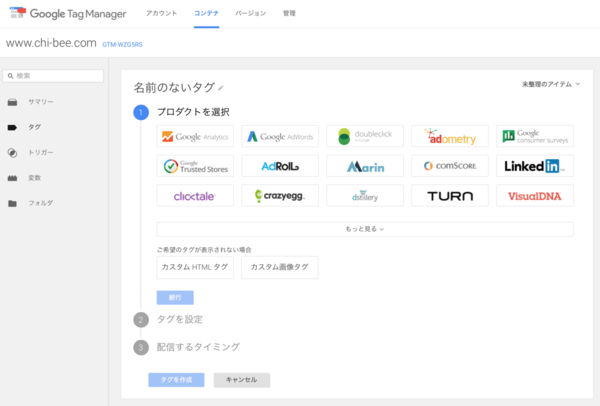Click the 名前のないタグ title

click(x=174, y=87)
